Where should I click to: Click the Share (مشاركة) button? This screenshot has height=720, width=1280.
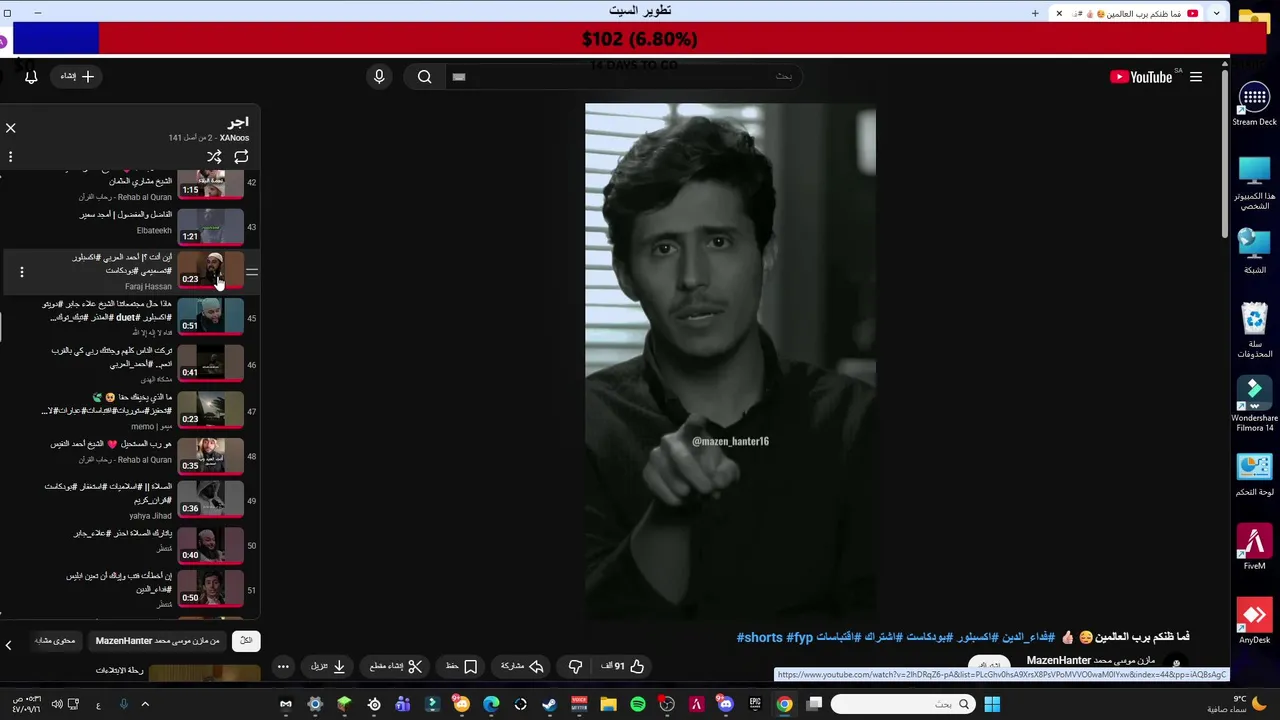pos(522,666)
